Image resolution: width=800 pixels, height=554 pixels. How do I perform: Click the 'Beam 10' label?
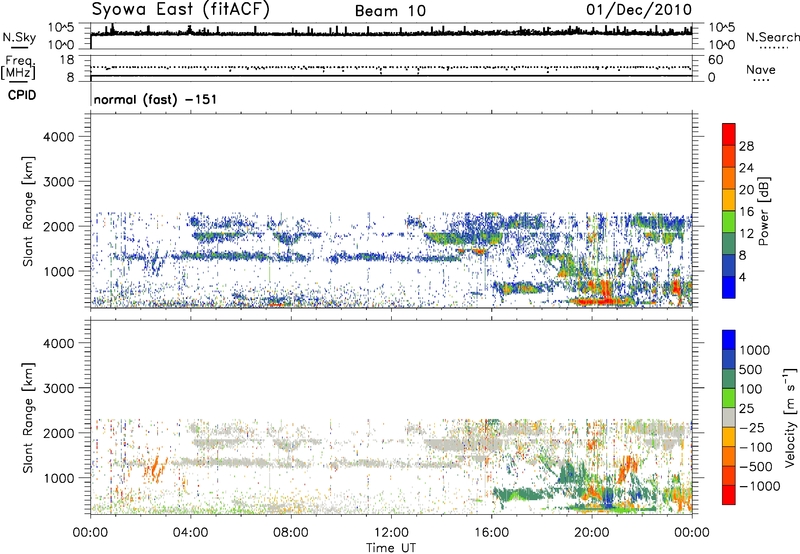(390, 11)
